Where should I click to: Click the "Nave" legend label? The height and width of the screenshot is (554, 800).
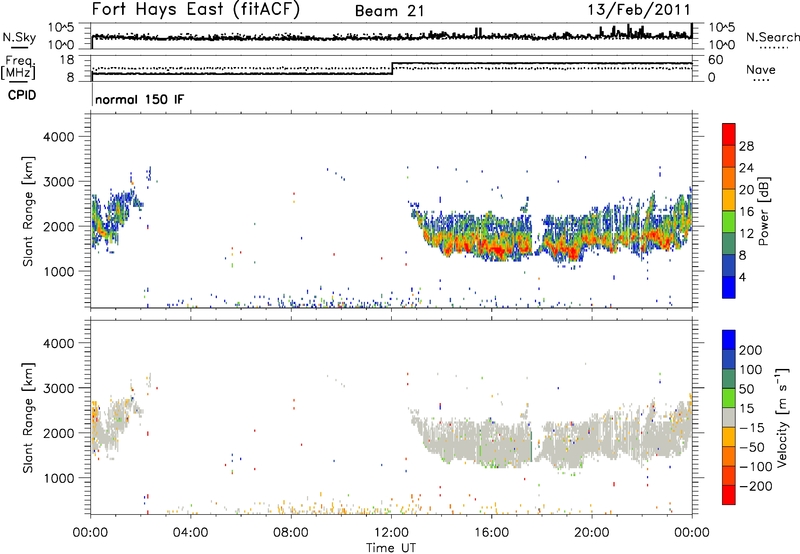761,70
